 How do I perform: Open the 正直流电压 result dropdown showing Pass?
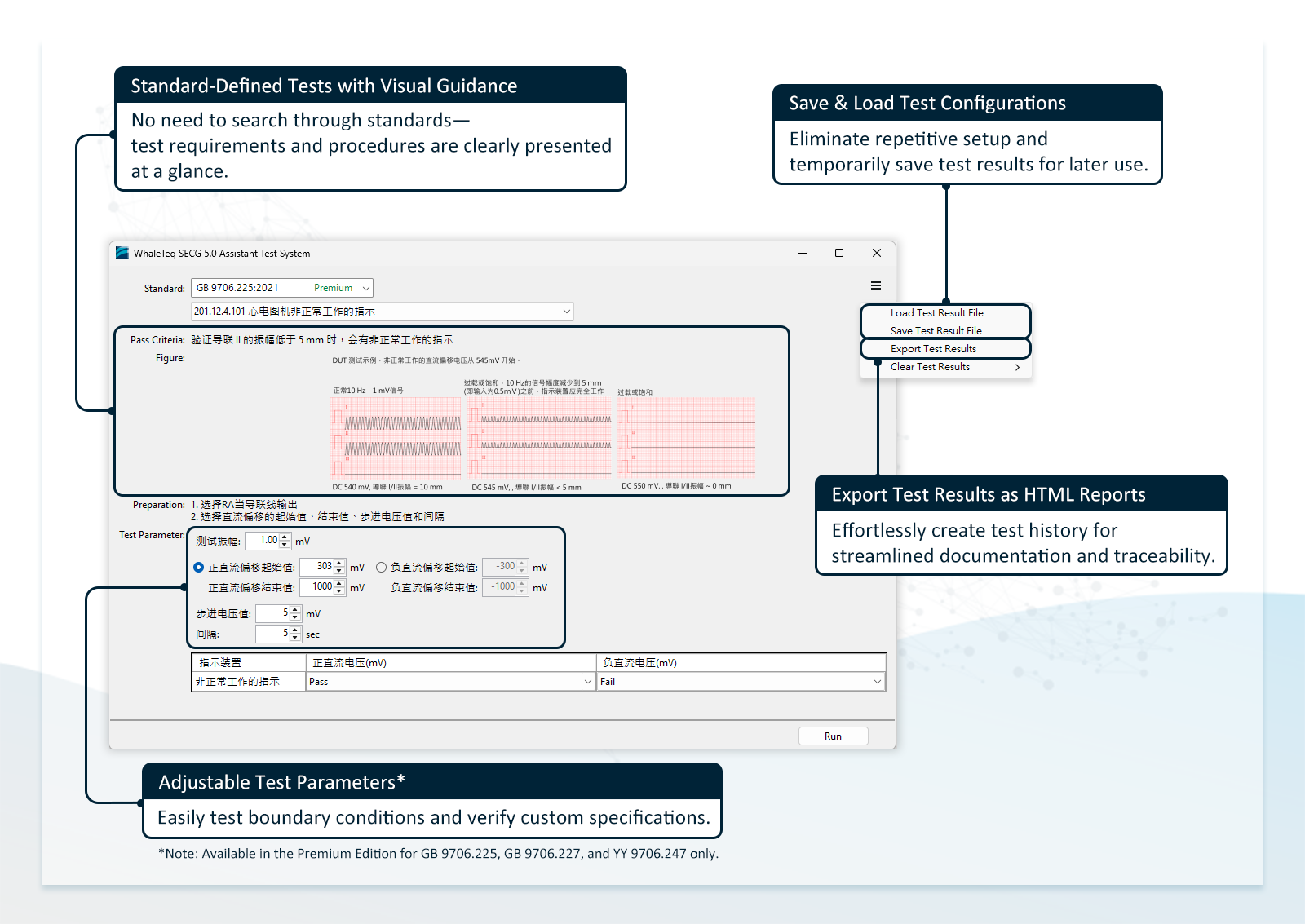point(451,682)
